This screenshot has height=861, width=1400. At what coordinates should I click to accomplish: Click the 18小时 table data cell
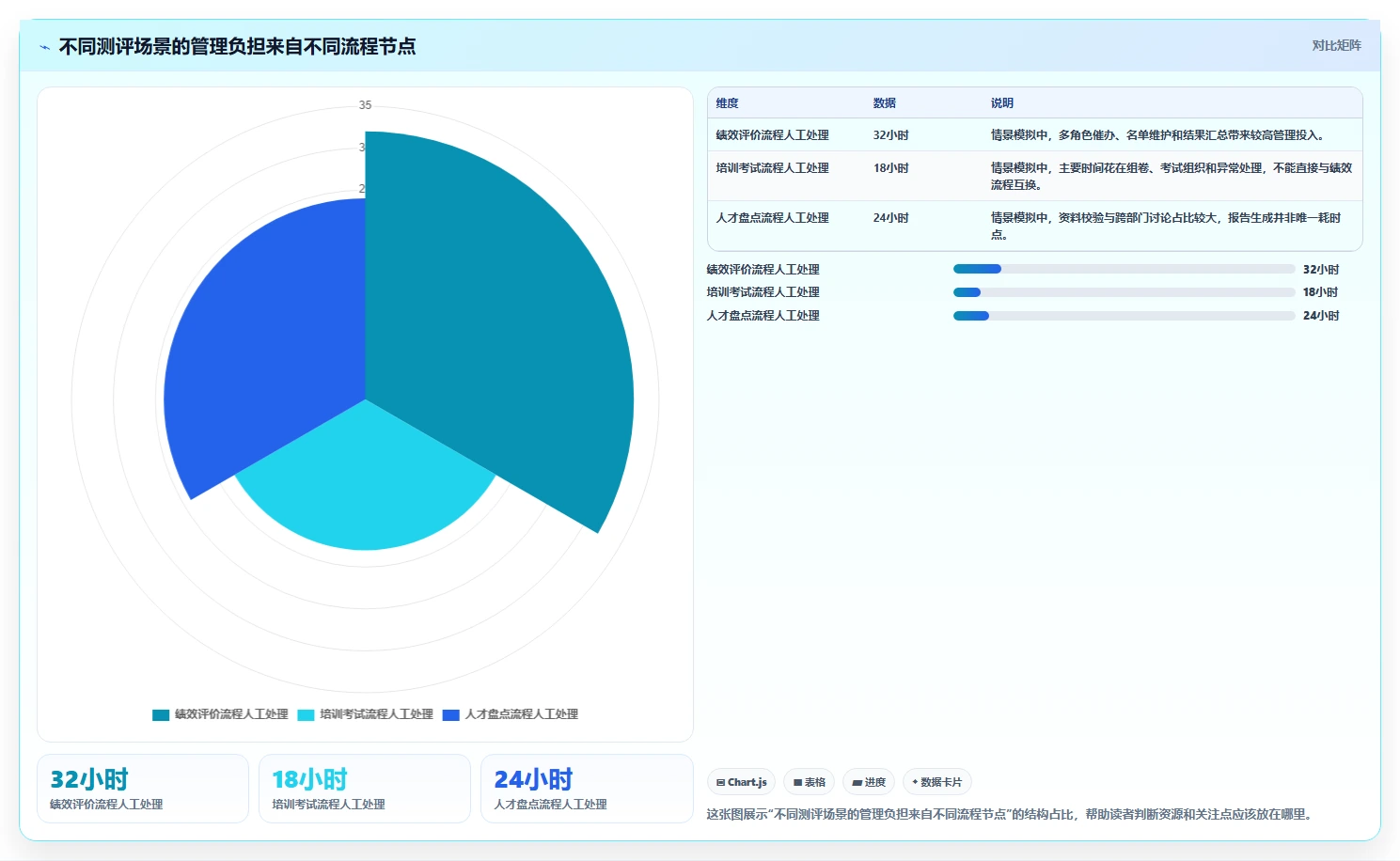click(x=890, y=168)
